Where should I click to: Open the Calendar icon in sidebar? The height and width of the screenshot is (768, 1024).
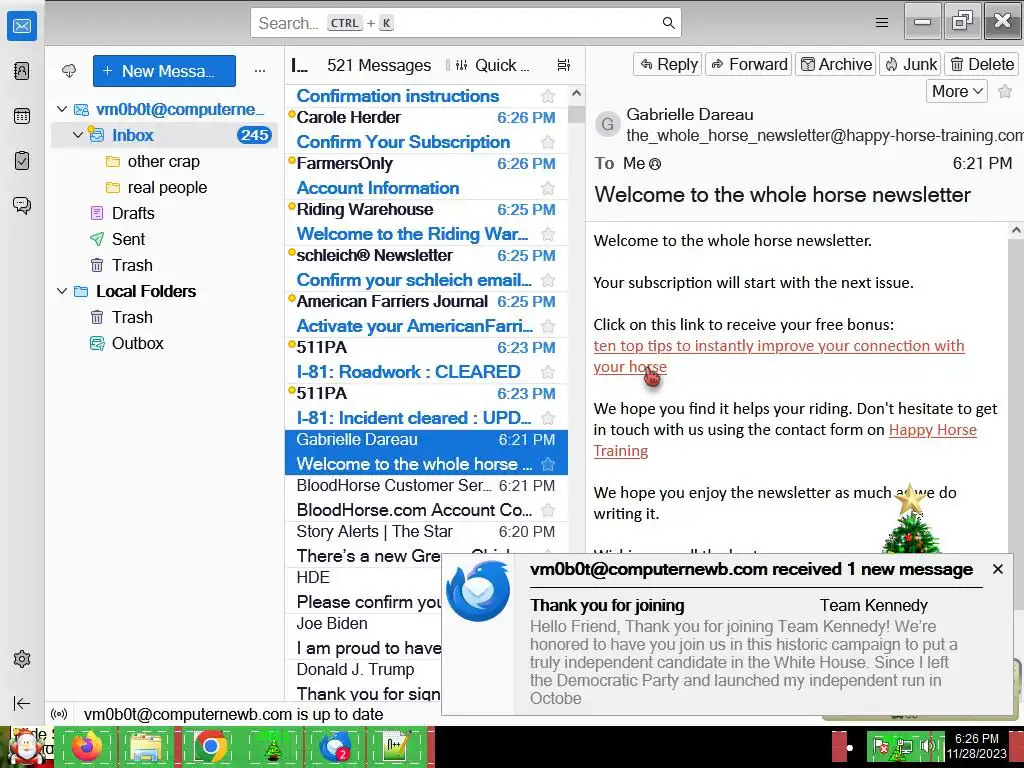22,116
